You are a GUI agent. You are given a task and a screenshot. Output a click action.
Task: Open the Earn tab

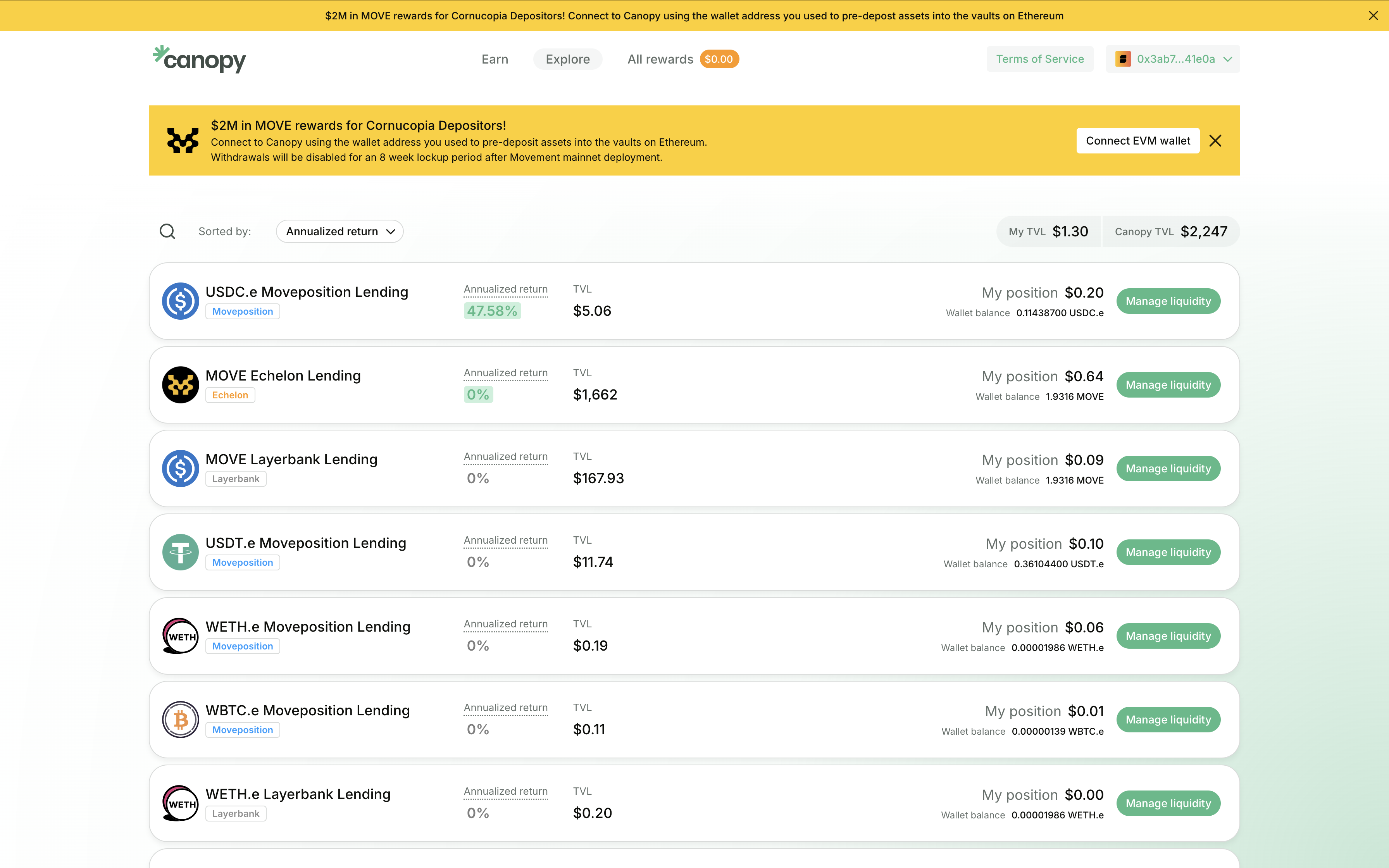[495, 59]
